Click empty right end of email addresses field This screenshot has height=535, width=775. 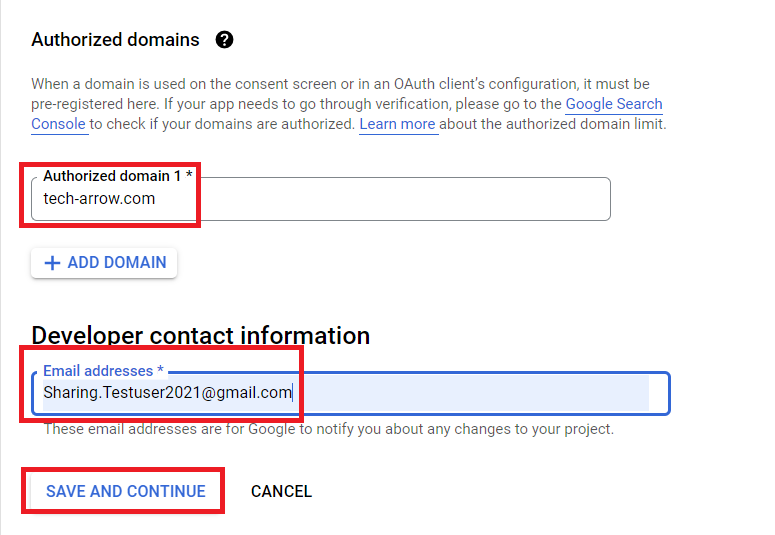(600, 393)
